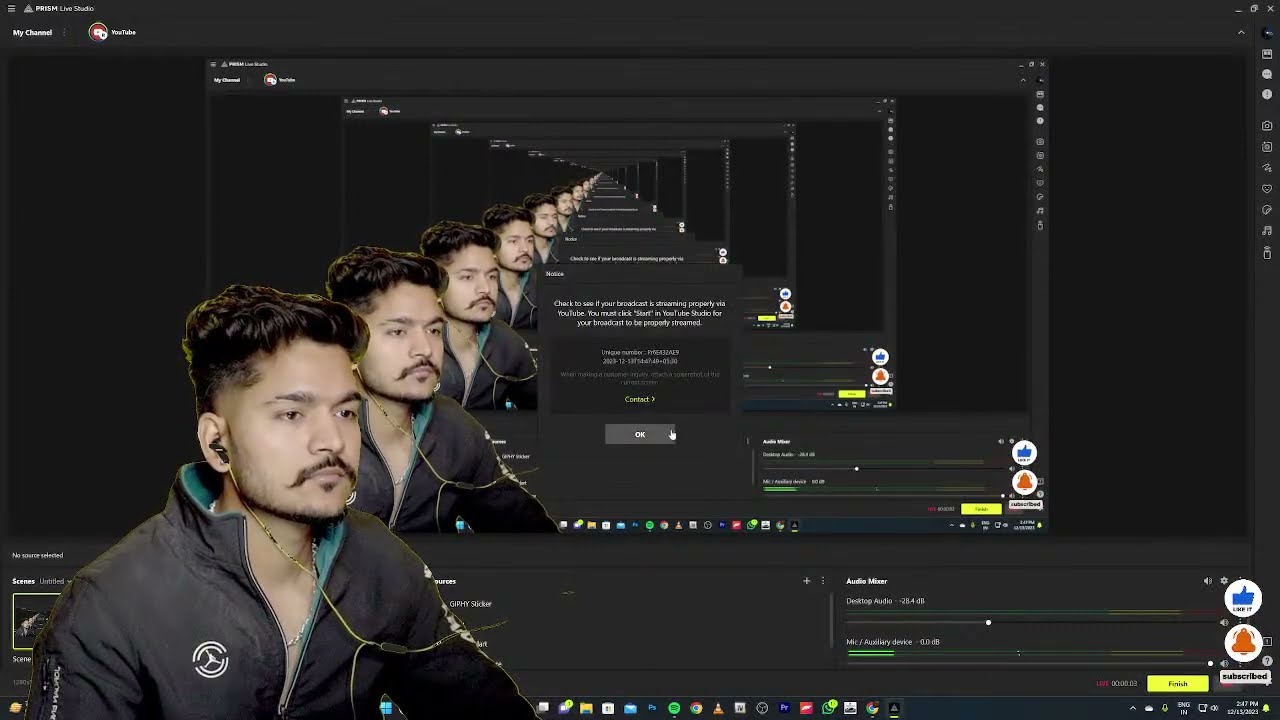Viewport: 1280px width, 720px height.
Task: Open VLC media player from taskbar
Action: (x=718, y=708)
